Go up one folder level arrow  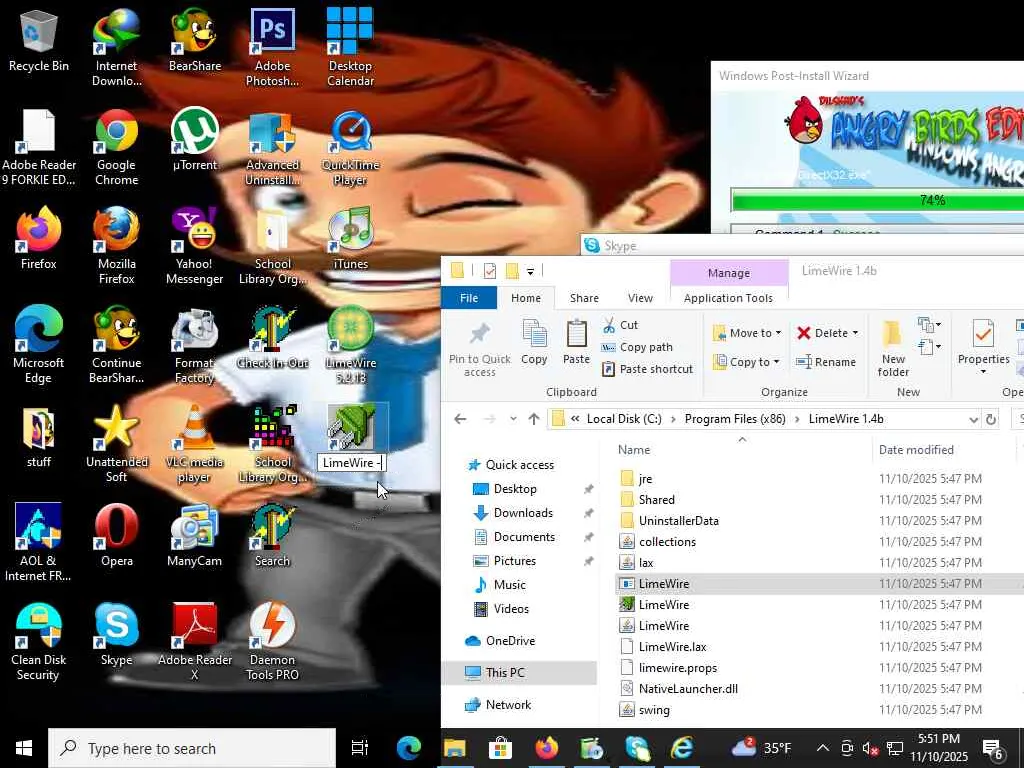pyautogui.click(x=534, y=419)
